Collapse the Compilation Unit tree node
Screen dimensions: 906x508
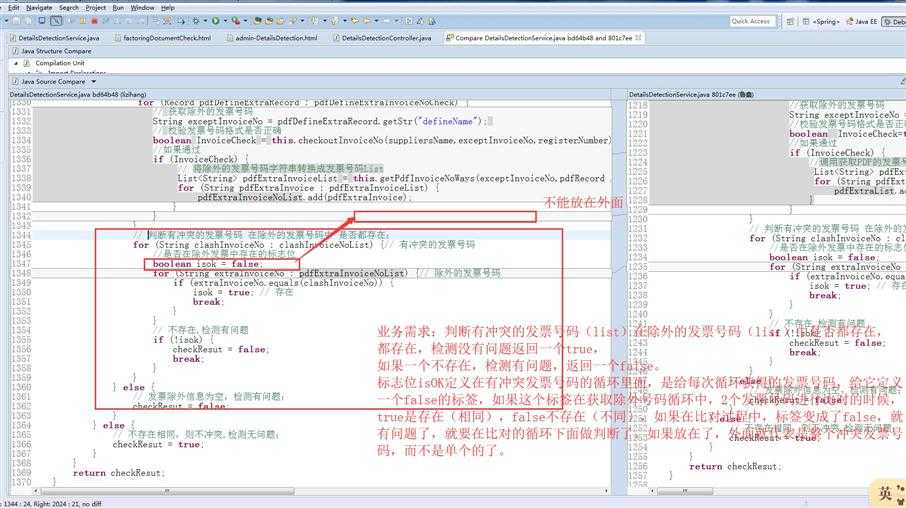(16, 63)
